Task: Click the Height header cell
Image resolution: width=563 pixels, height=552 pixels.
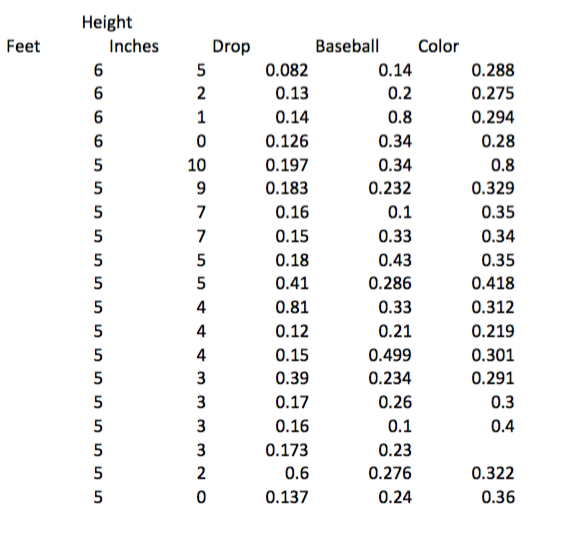Action: [107, 23]
